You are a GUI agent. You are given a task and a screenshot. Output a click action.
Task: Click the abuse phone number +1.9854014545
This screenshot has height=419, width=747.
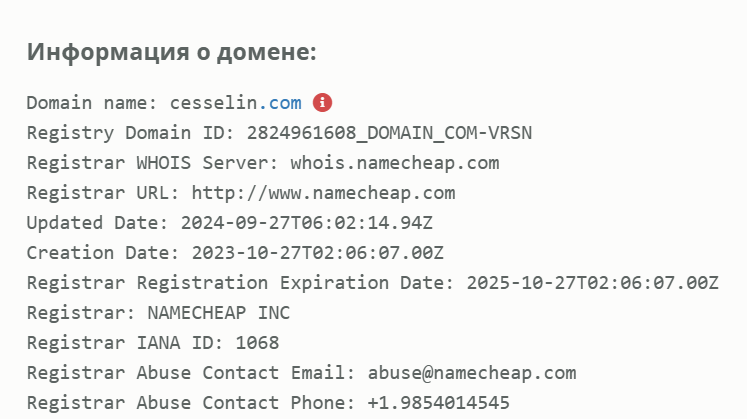coord(439,403)
